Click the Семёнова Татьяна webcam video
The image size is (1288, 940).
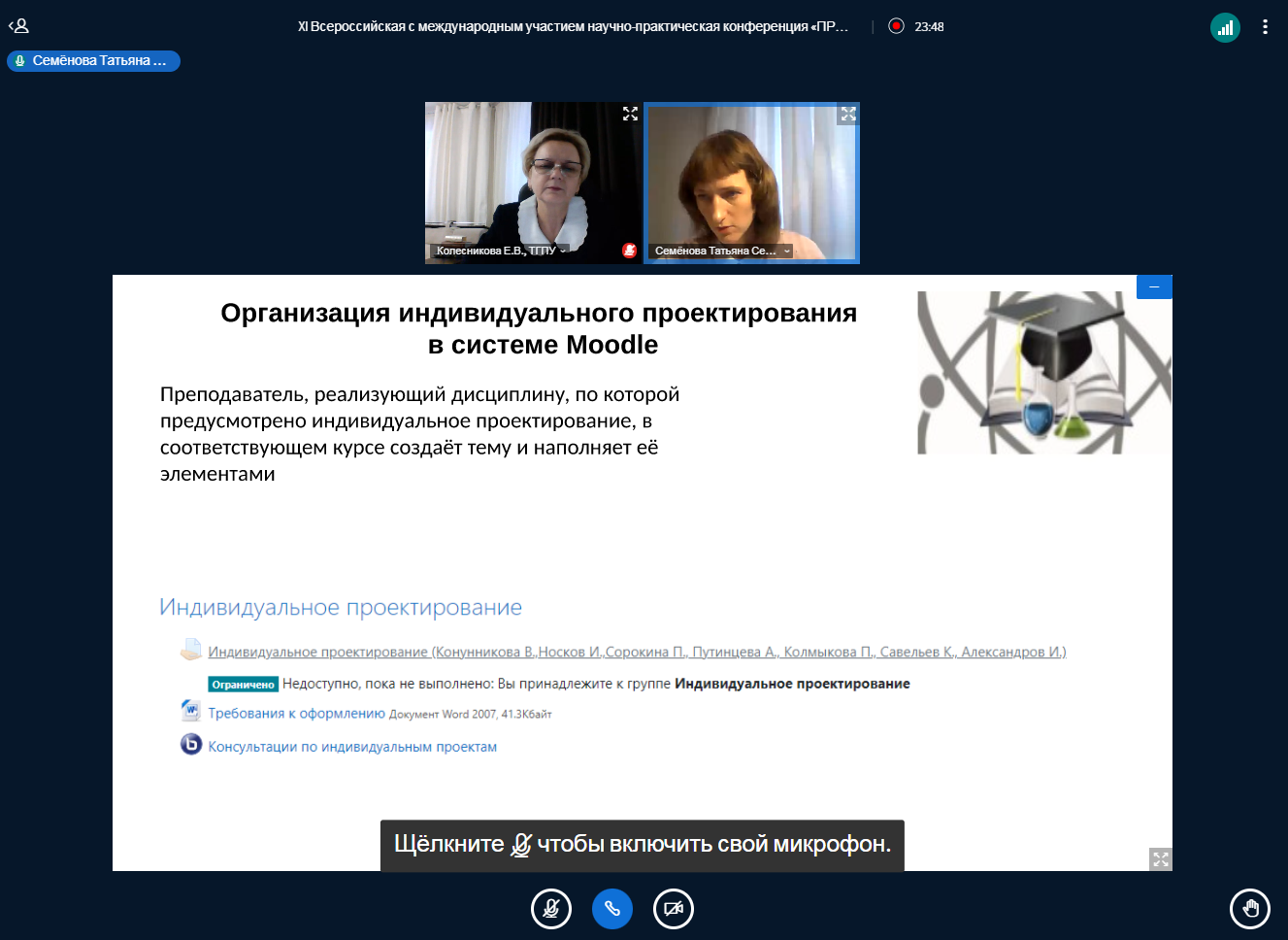pos(751,183)
